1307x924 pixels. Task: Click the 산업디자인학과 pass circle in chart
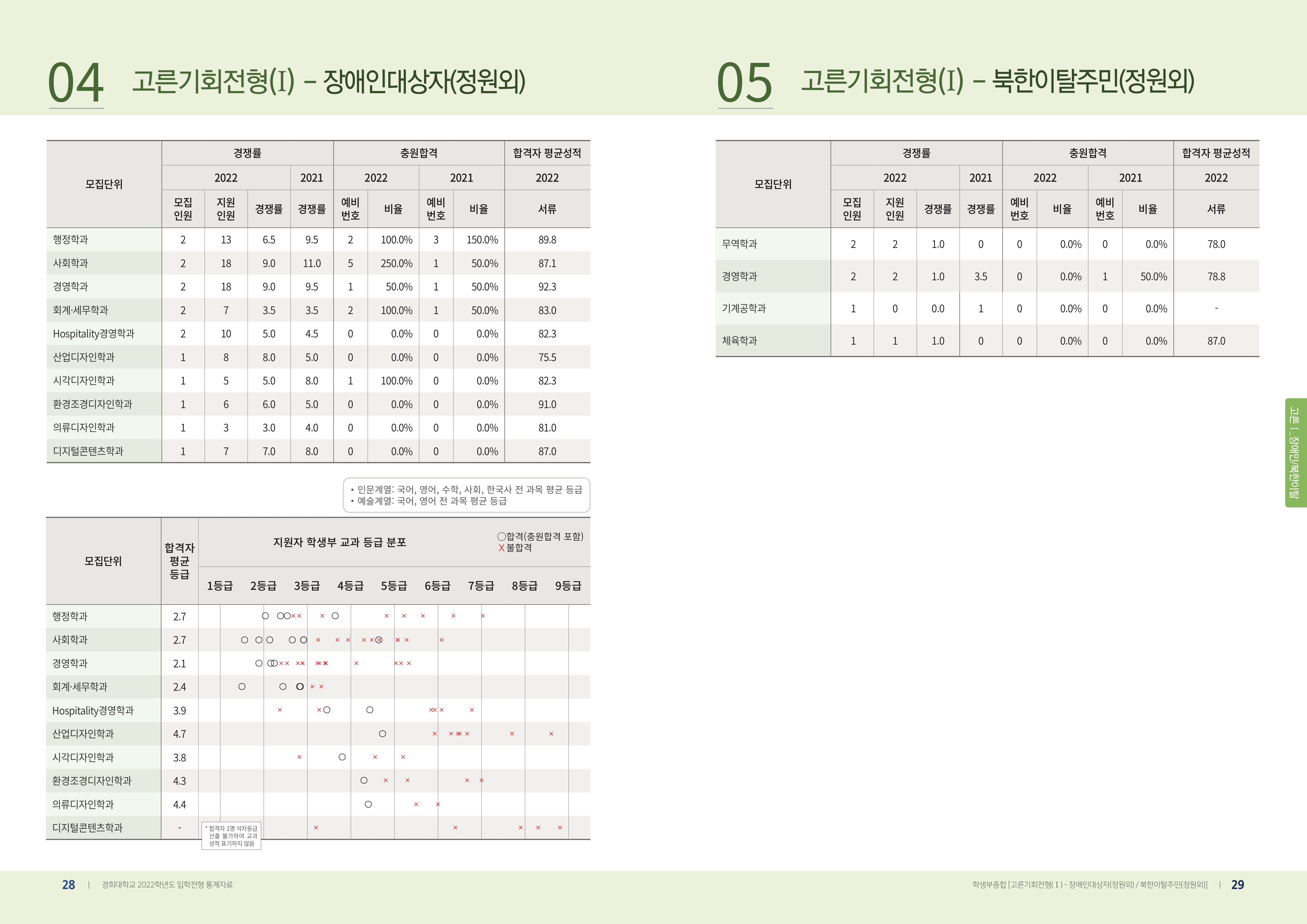click(x=382, y=734)
